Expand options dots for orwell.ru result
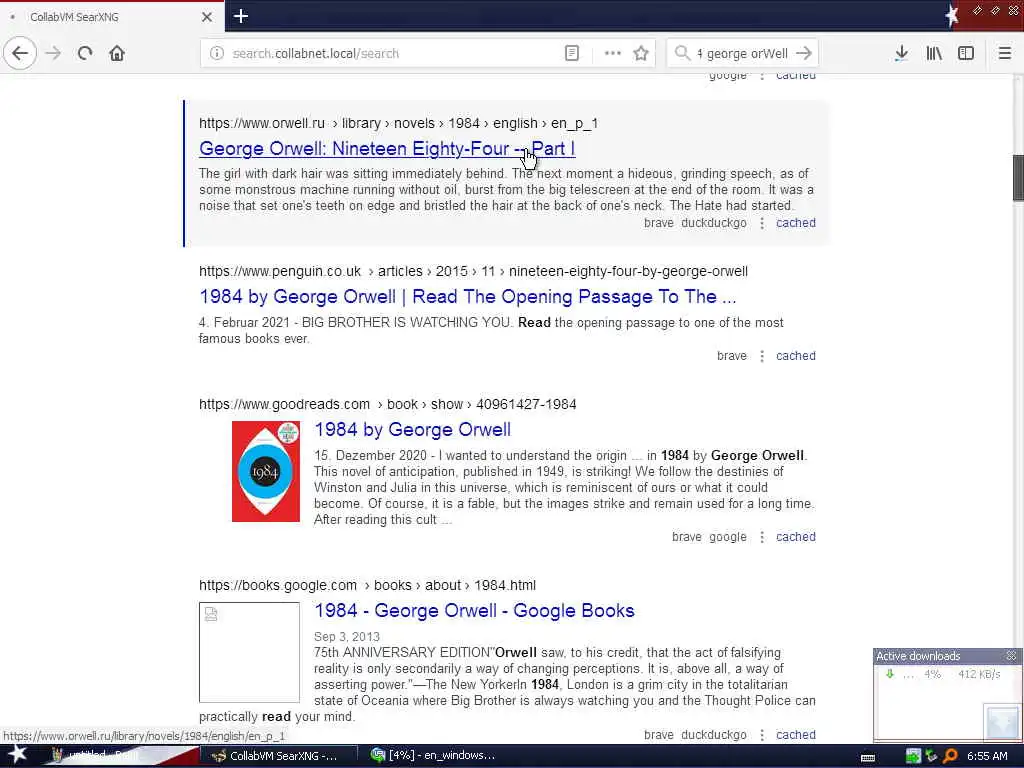This screenshot has width=1024, height=768. [761, 223]
